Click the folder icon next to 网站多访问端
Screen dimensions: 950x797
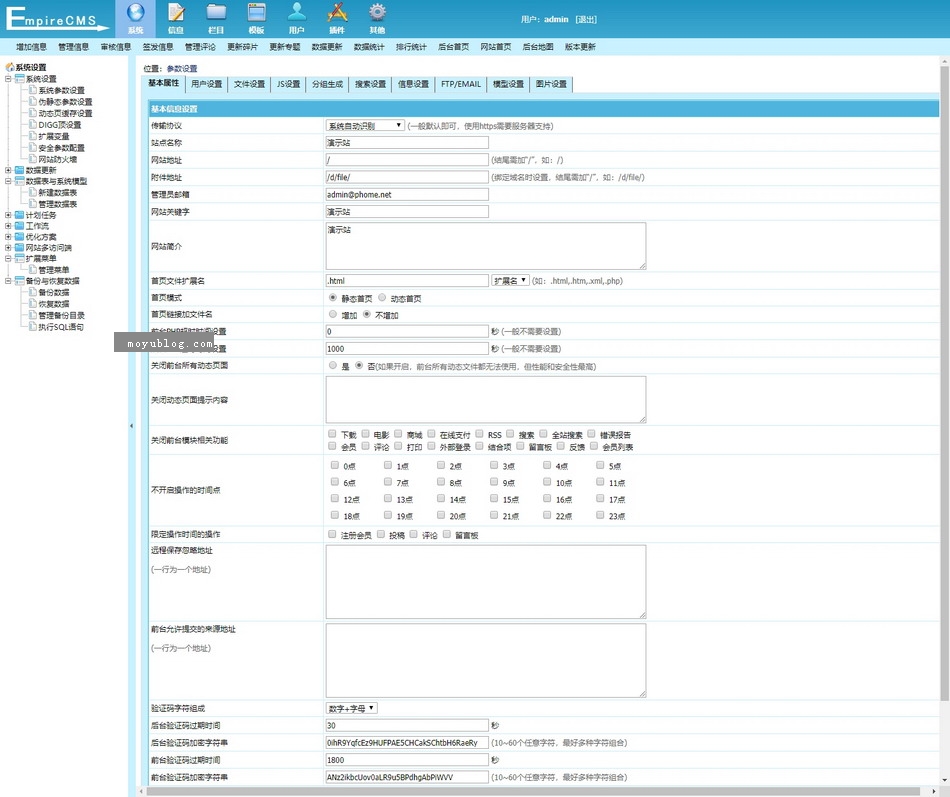coord(19,248)
